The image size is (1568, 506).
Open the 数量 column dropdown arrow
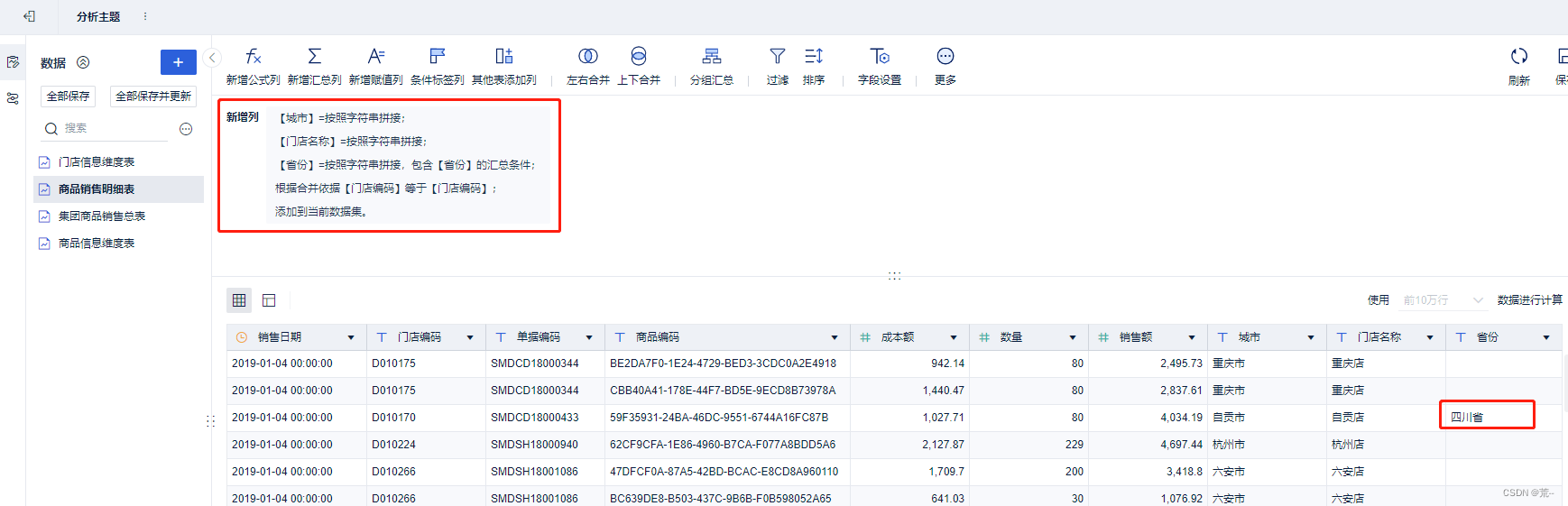tap(1073, 337)
